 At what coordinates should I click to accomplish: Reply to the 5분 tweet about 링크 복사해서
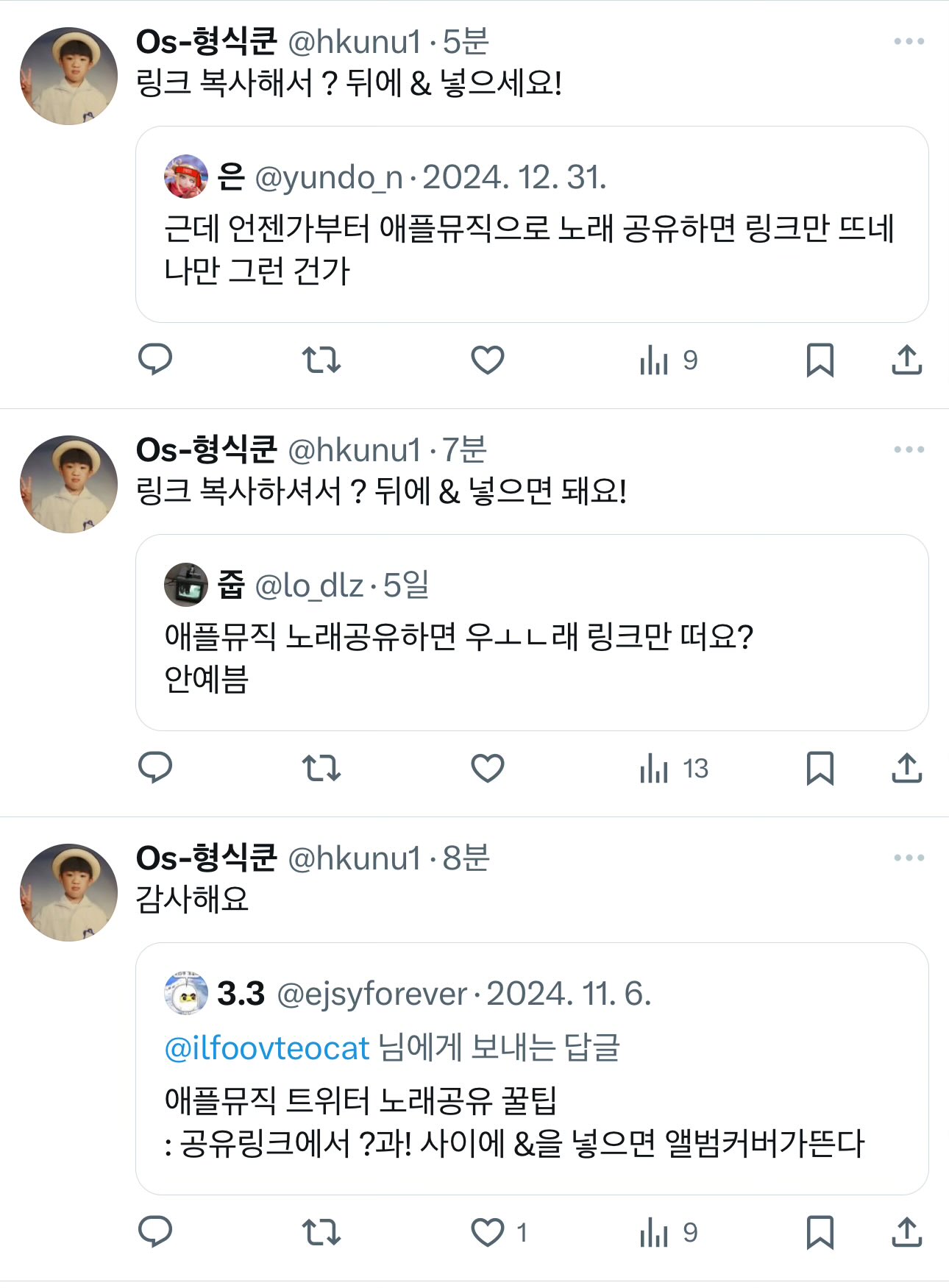tap(155, 360)
